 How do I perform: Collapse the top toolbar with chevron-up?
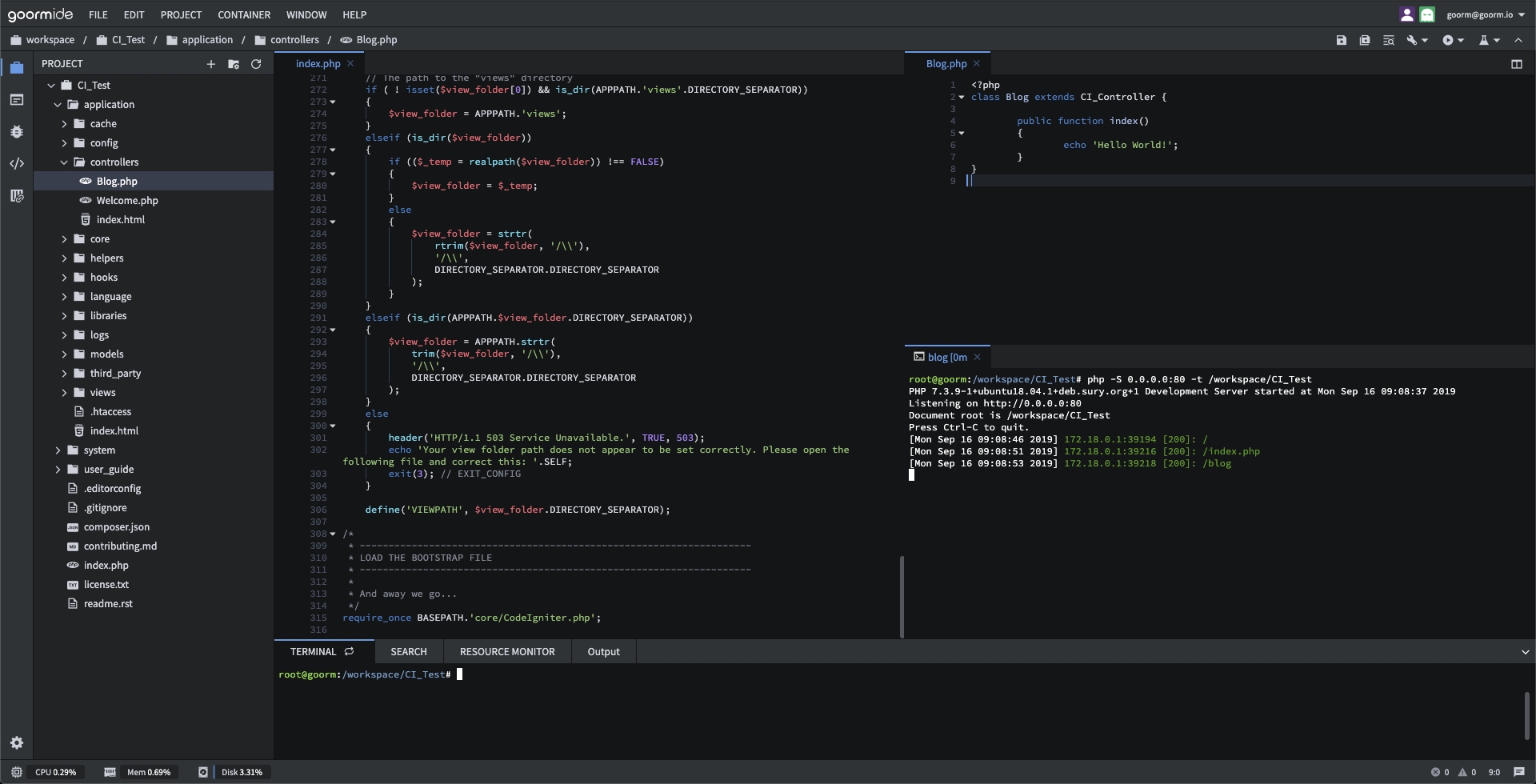click(x=1518, y=40)
